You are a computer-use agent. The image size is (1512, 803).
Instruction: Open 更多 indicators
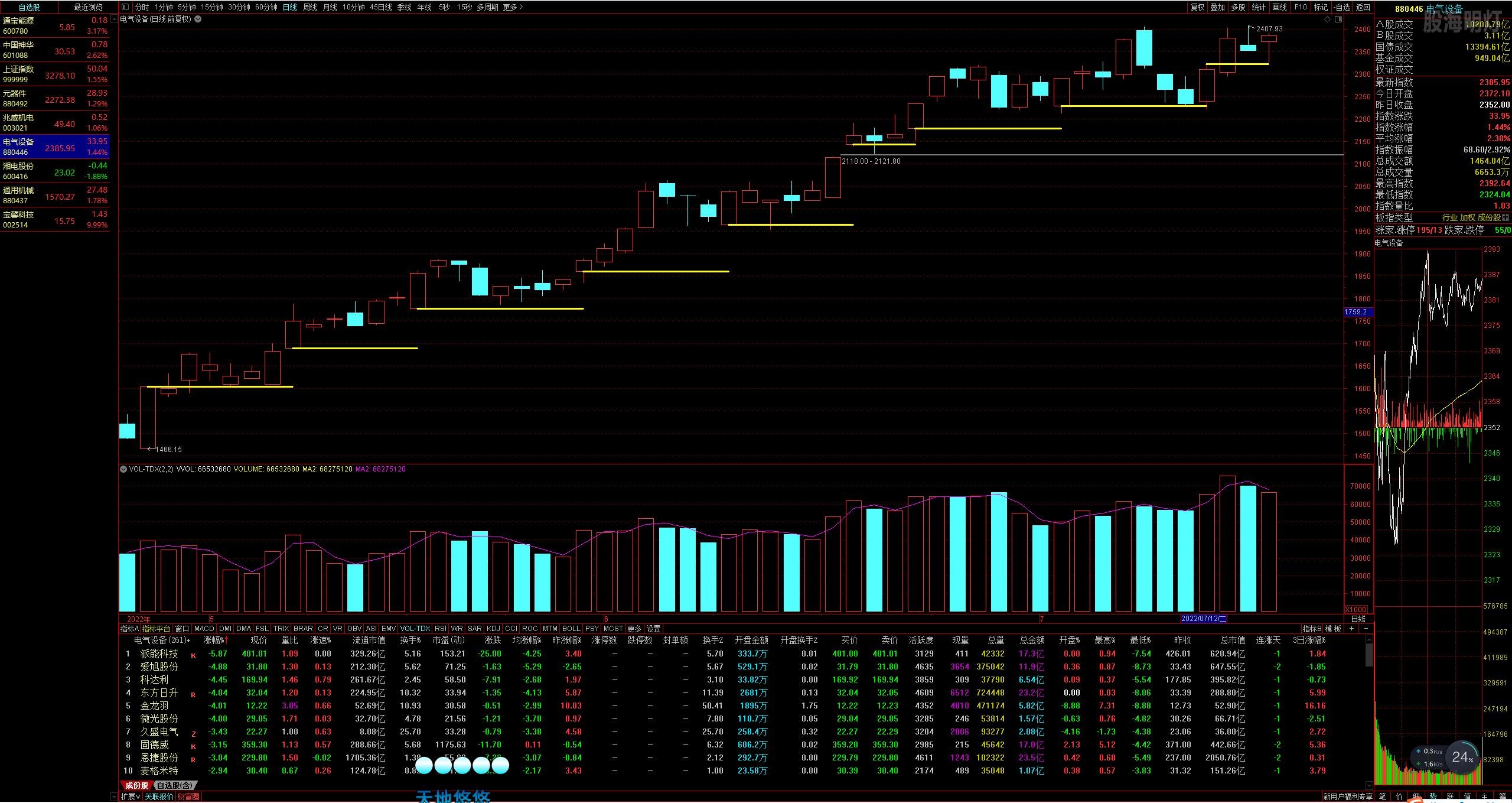(x=634, y=629)
